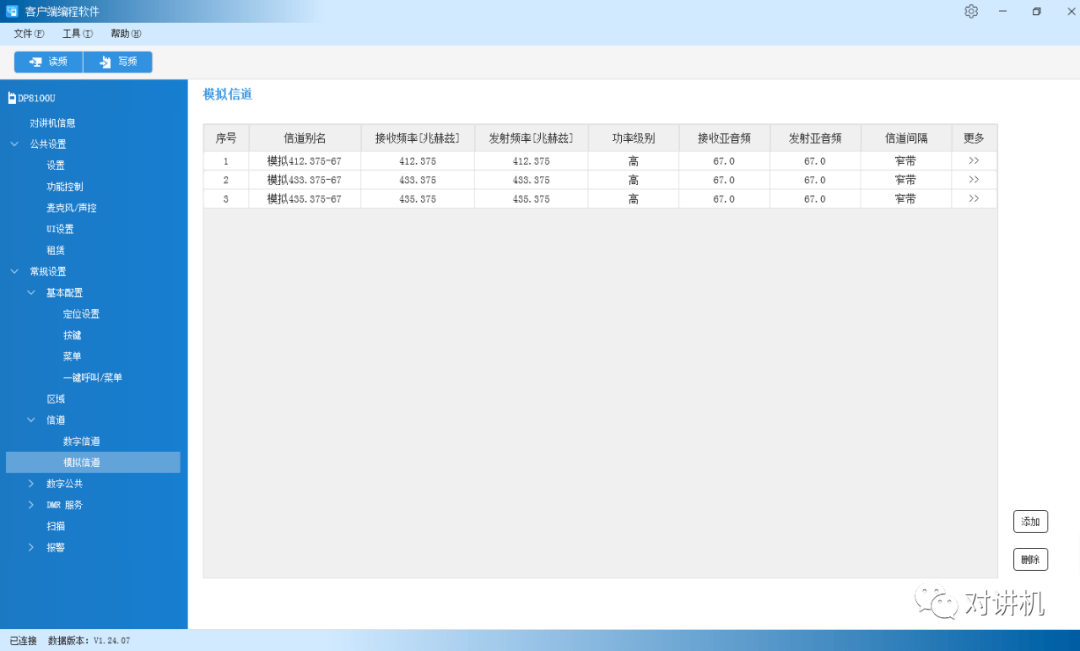1080x651 pixels.
Task: Click the 数据版本 V1.24.07 status text
Action: tap(89, 641)
